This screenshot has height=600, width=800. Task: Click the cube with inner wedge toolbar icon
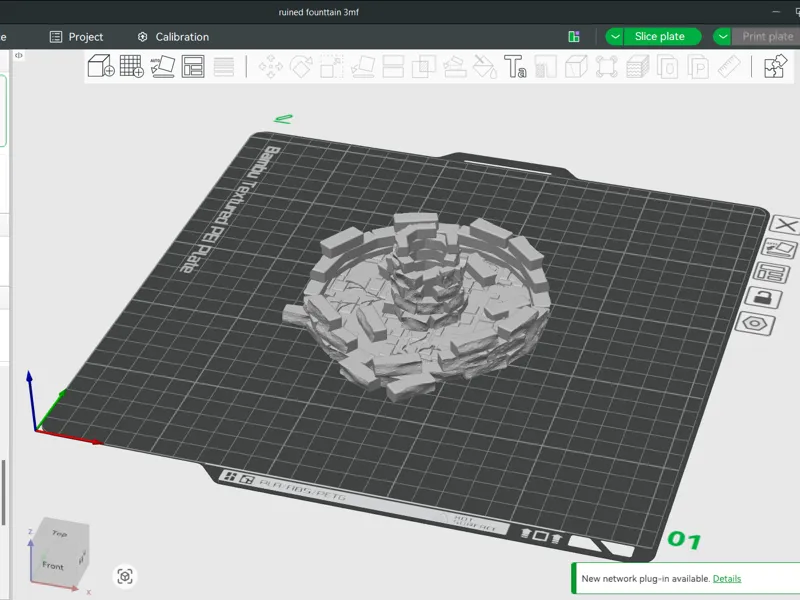pyautogui.click(x=576, y=67)
